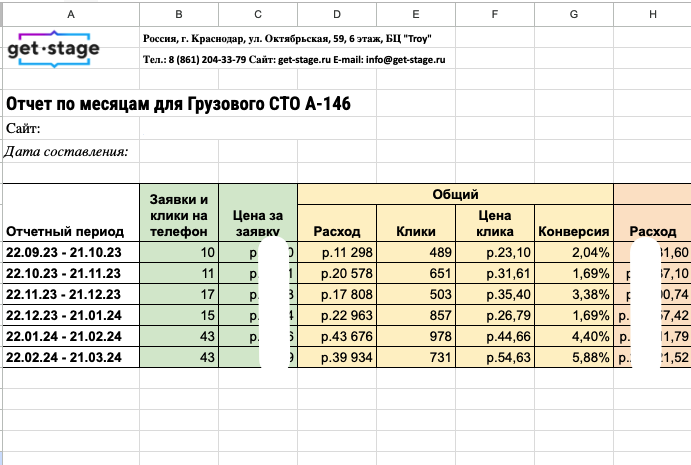Select click price cell р.35,40
The height and width of the screenshot is (465, 691).
(x=495, y=294)
